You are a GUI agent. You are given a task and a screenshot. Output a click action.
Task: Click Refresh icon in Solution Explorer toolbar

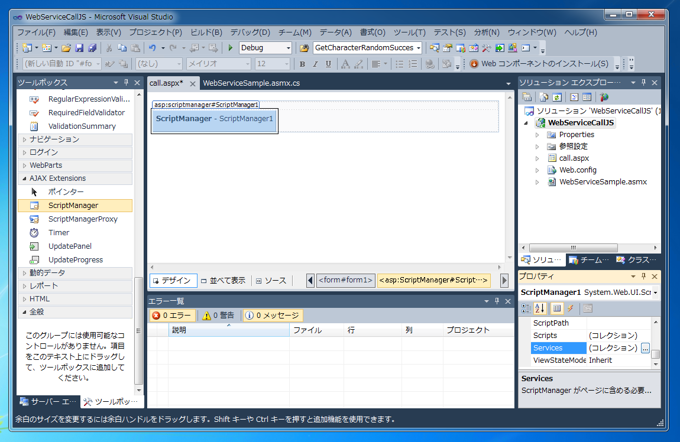(x=557, y=97)
